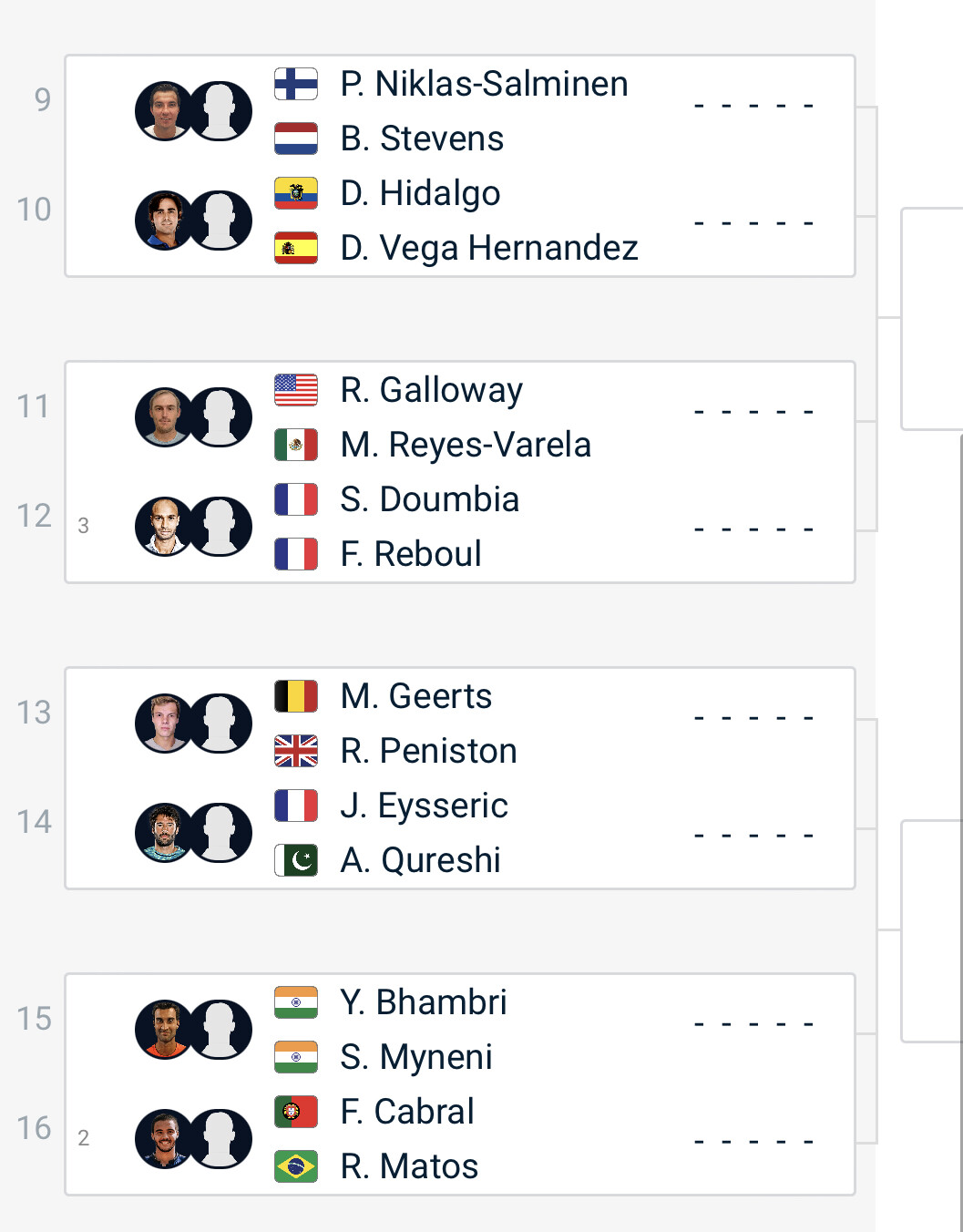Image resolution: width=963 pixels, height=1232 pixels.
Task: Open player photo for team 9
Action: click(x=164, y=111)
